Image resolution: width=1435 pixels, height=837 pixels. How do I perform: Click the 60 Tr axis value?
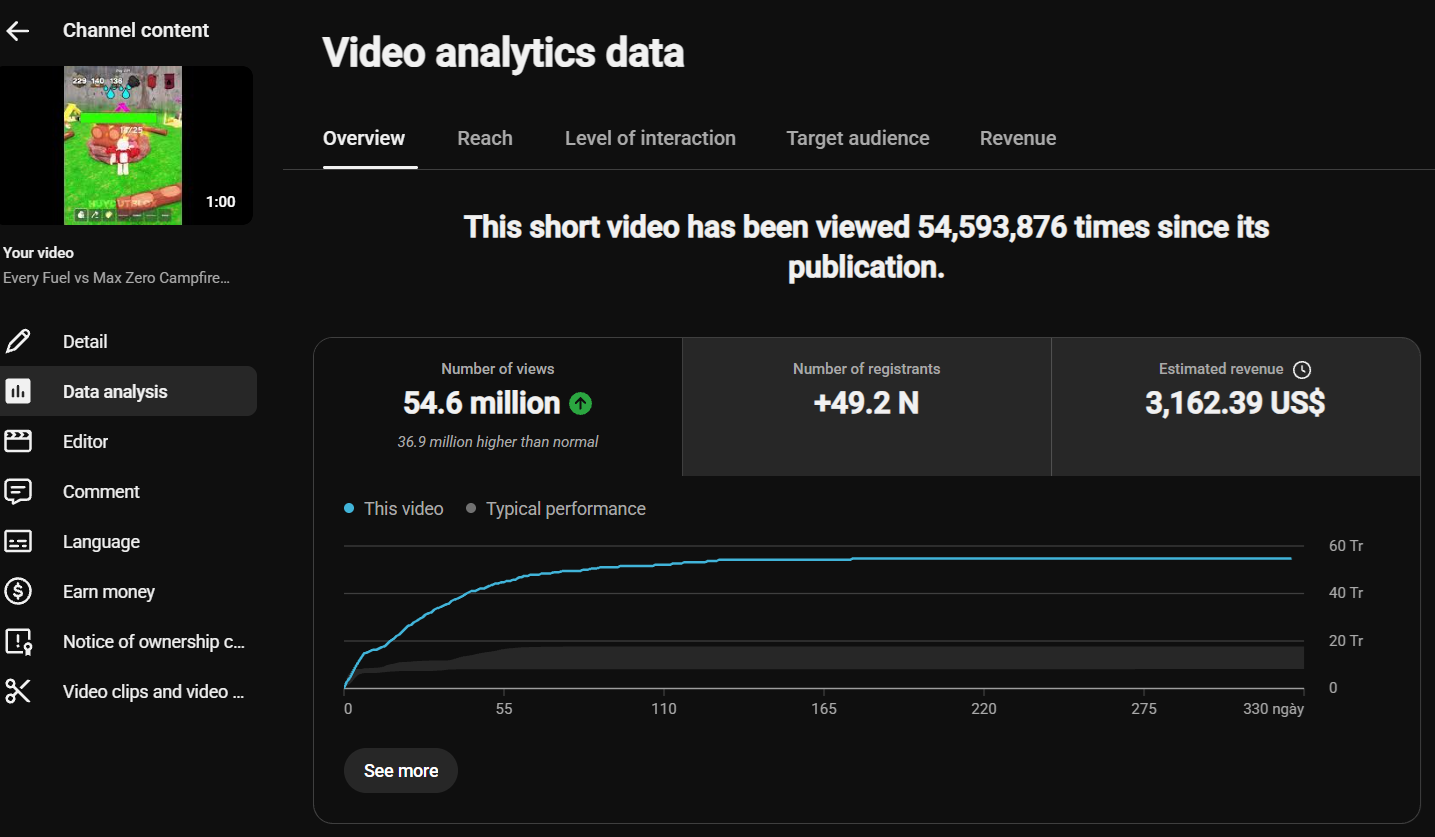pos(1346,546)
